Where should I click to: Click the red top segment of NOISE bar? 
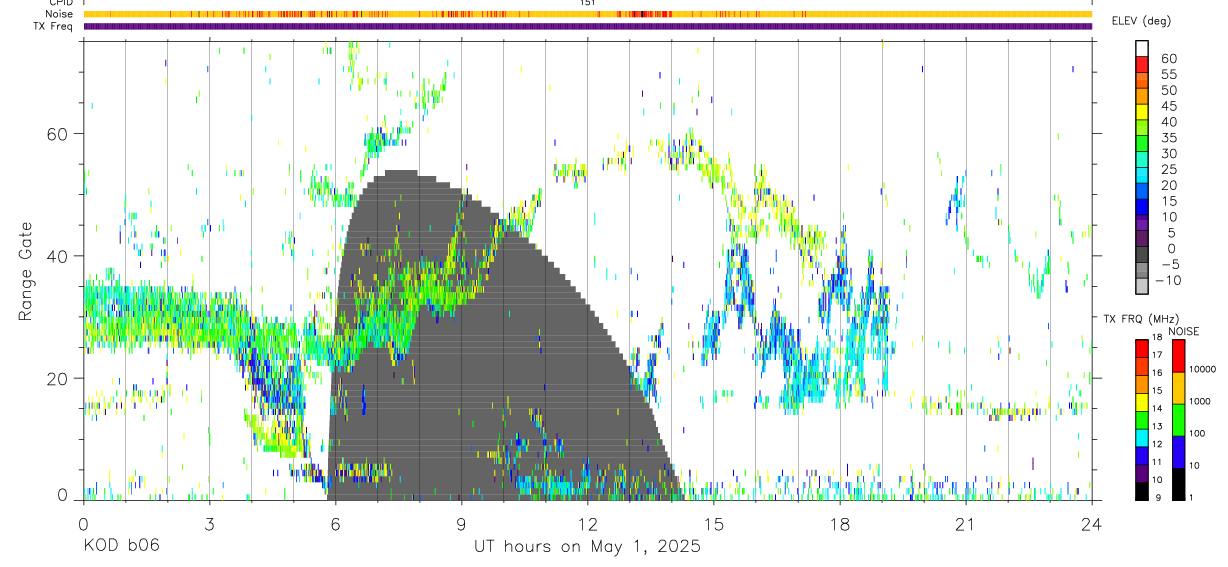tap(1178, 356)
